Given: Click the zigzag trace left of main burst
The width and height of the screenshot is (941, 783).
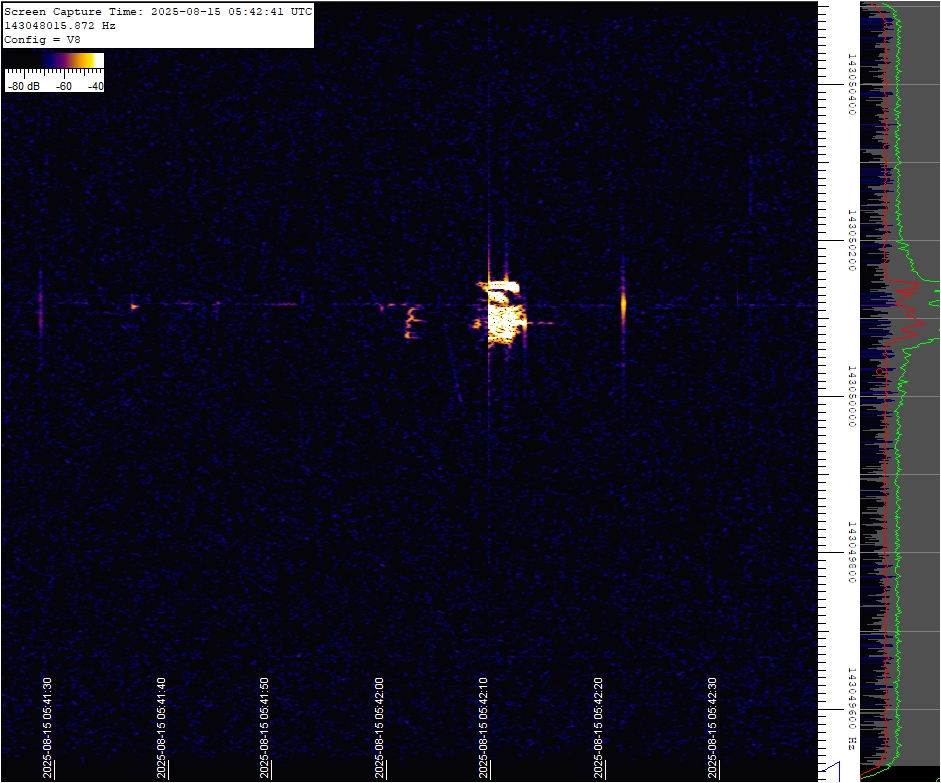Looking at the screenshot, I should (x=413, y=323).
